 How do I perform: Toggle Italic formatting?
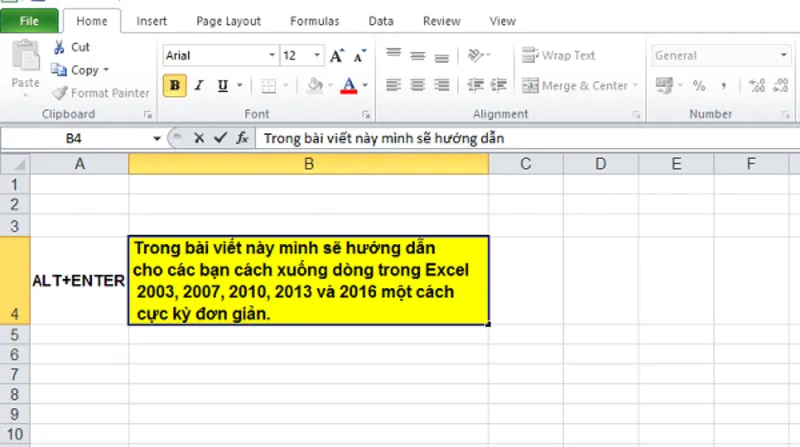(199, 85)
